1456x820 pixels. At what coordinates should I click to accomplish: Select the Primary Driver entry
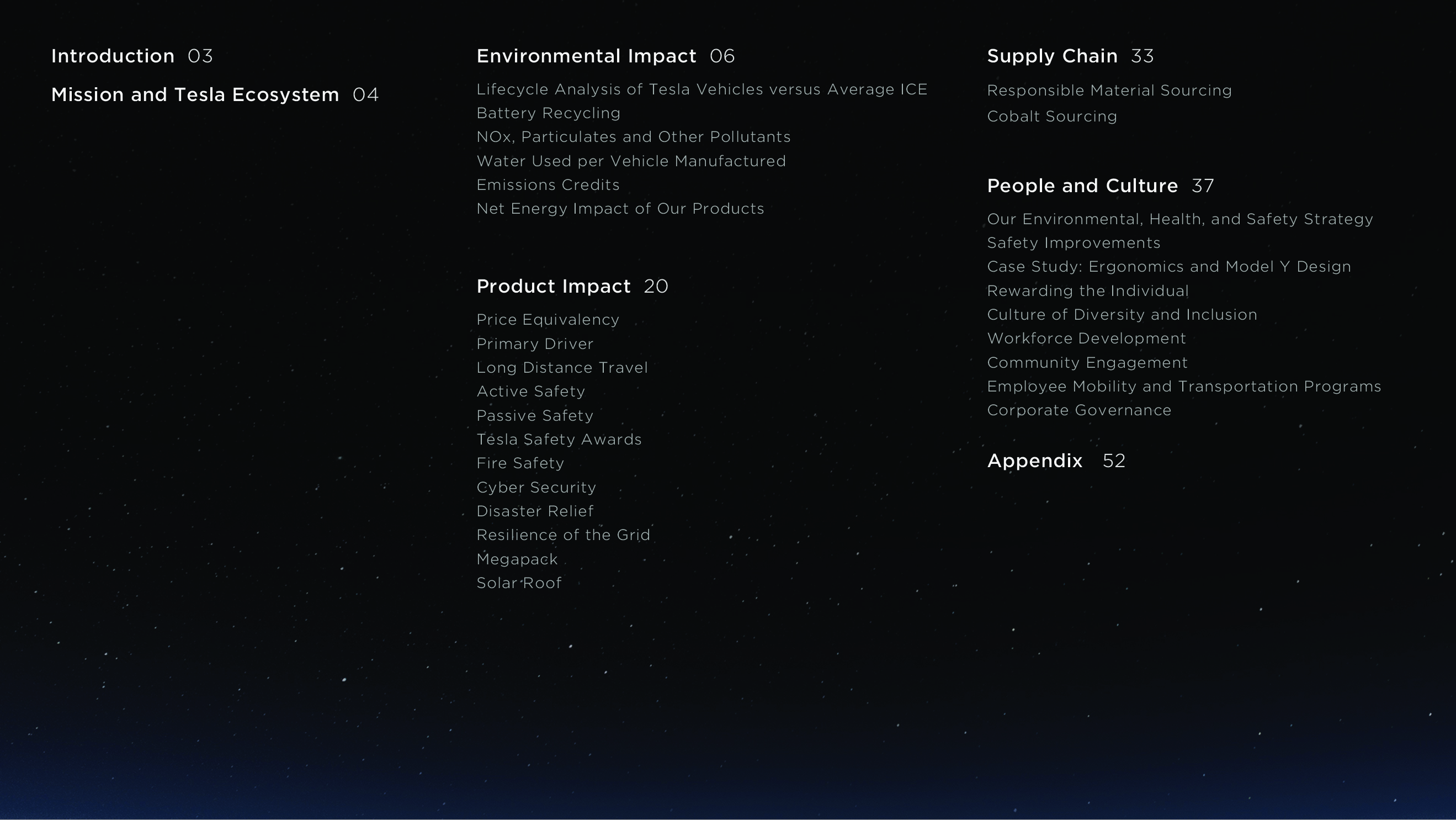[535, 344]
